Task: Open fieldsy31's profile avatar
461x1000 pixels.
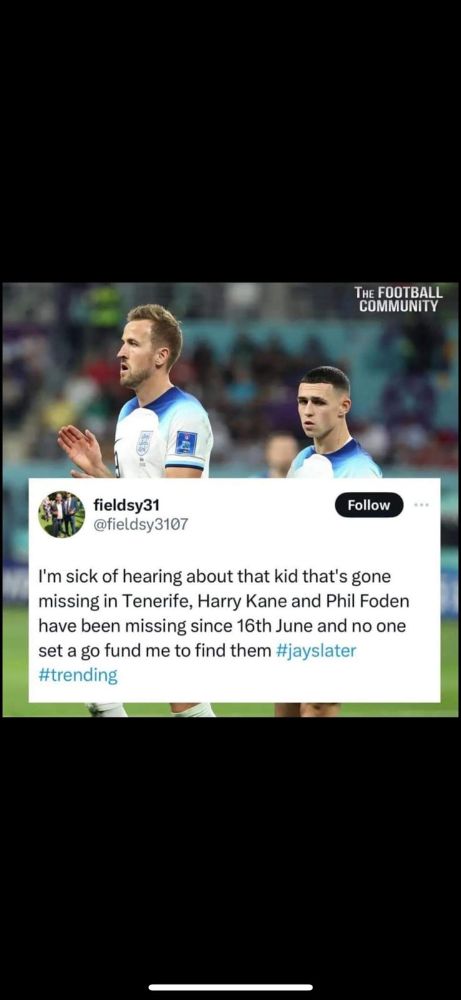Action: 61,514
